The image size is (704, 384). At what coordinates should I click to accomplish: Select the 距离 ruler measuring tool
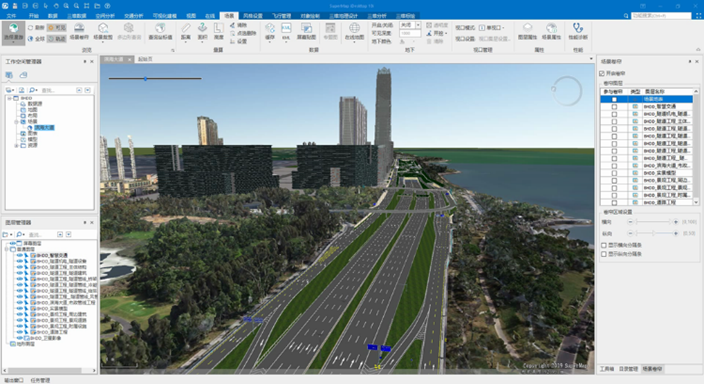pos(186,32)
